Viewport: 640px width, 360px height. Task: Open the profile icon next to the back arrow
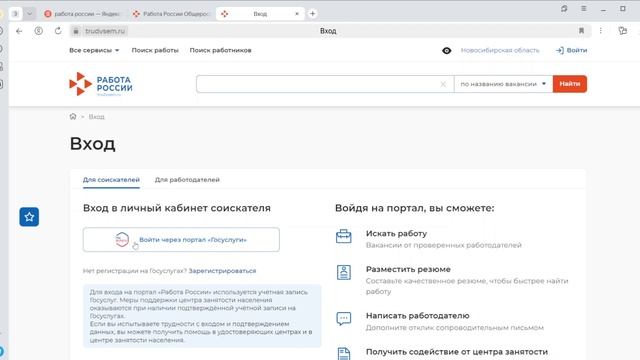(x=38, y=31)
